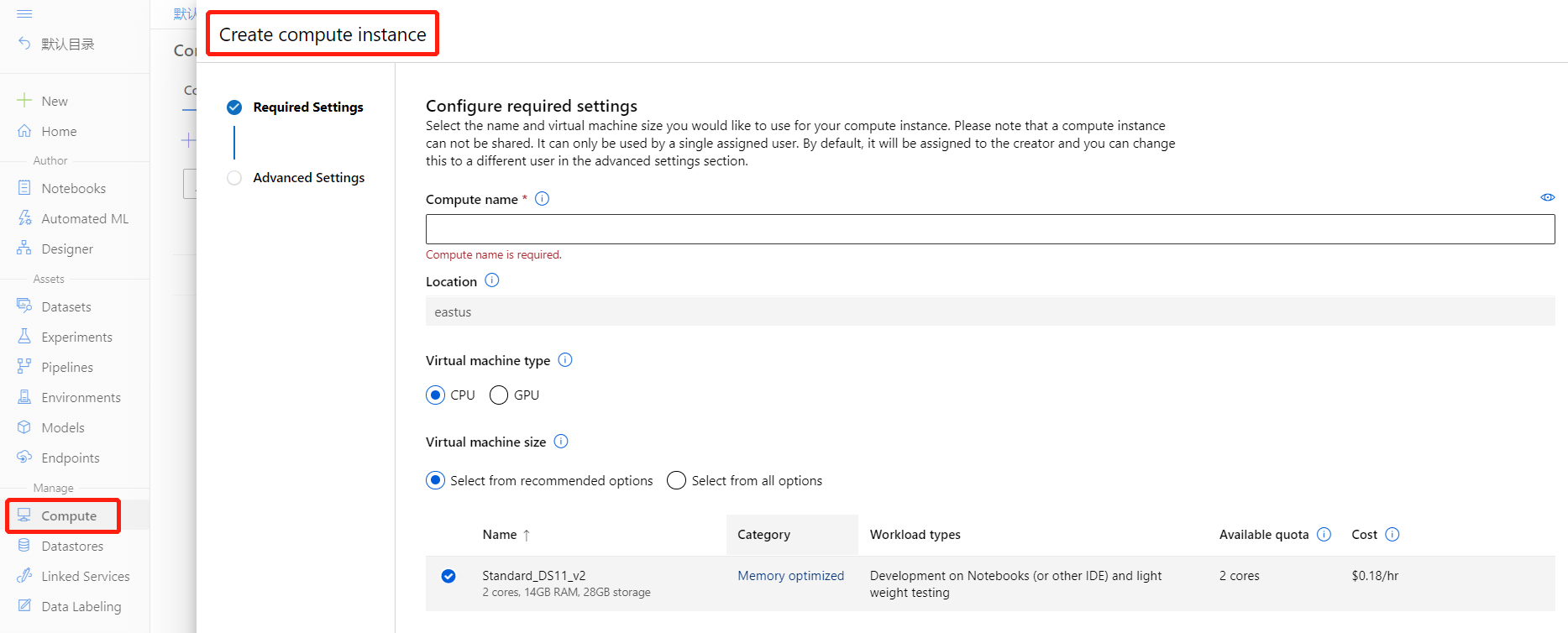The width and height of the screenshot is (1568, 633).
Task: Click the Cost info icon
Action: (1392, 535)
